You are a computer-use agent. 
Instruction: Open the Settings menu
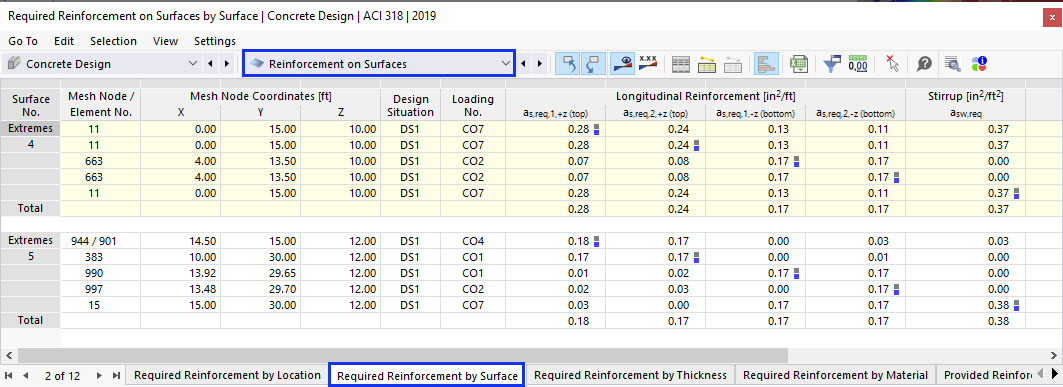[x=215, y=41]
